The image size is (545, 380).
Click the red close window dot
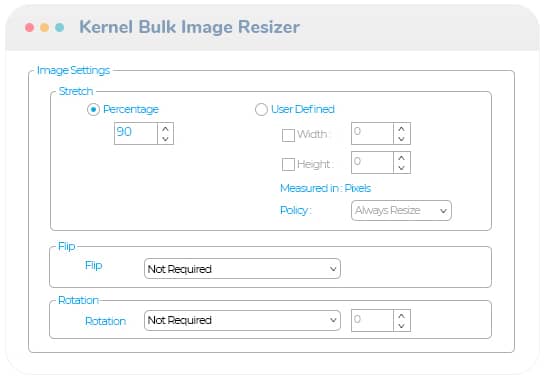click(30, 27)
